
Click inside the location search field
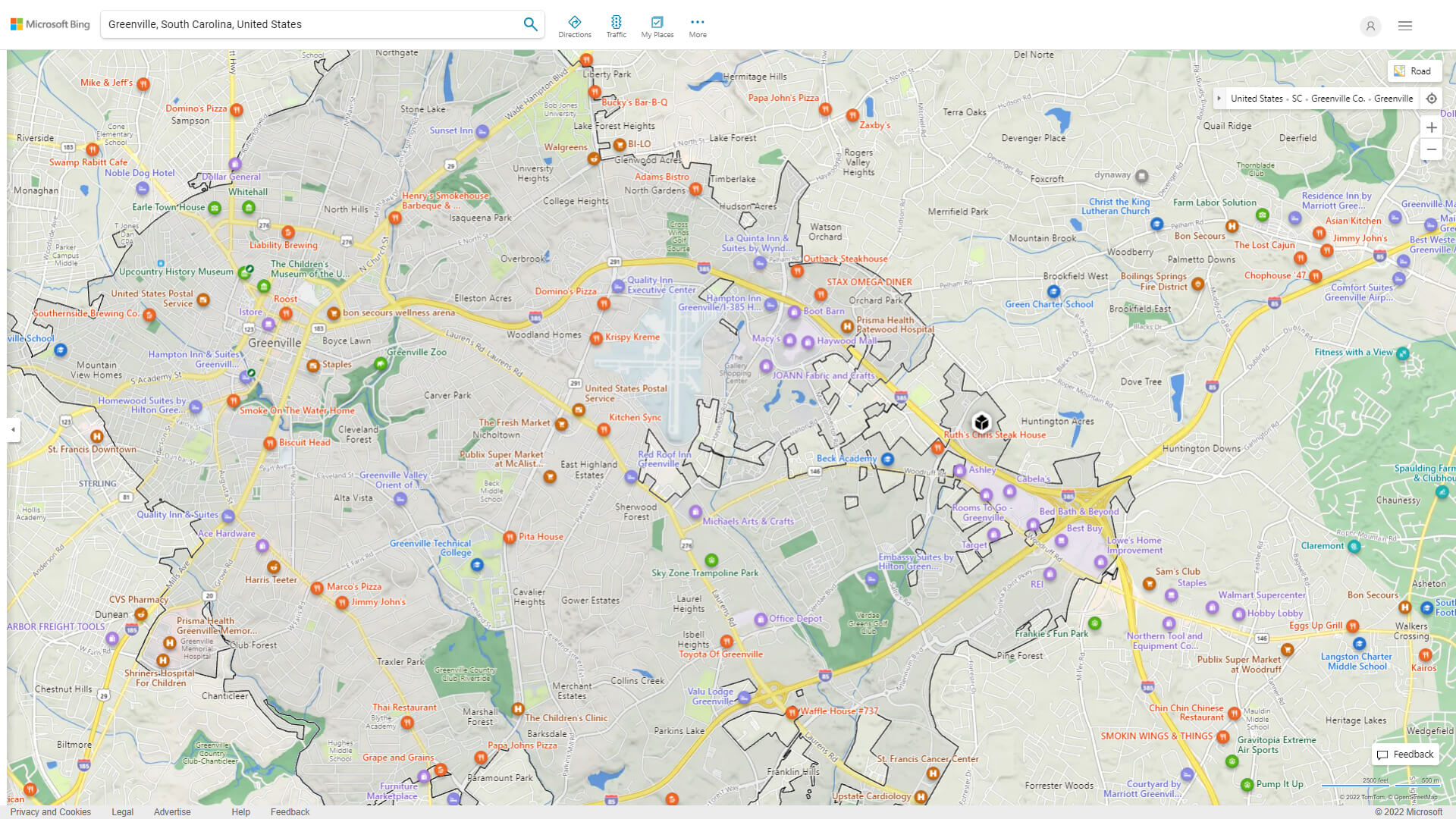point(303,24)
